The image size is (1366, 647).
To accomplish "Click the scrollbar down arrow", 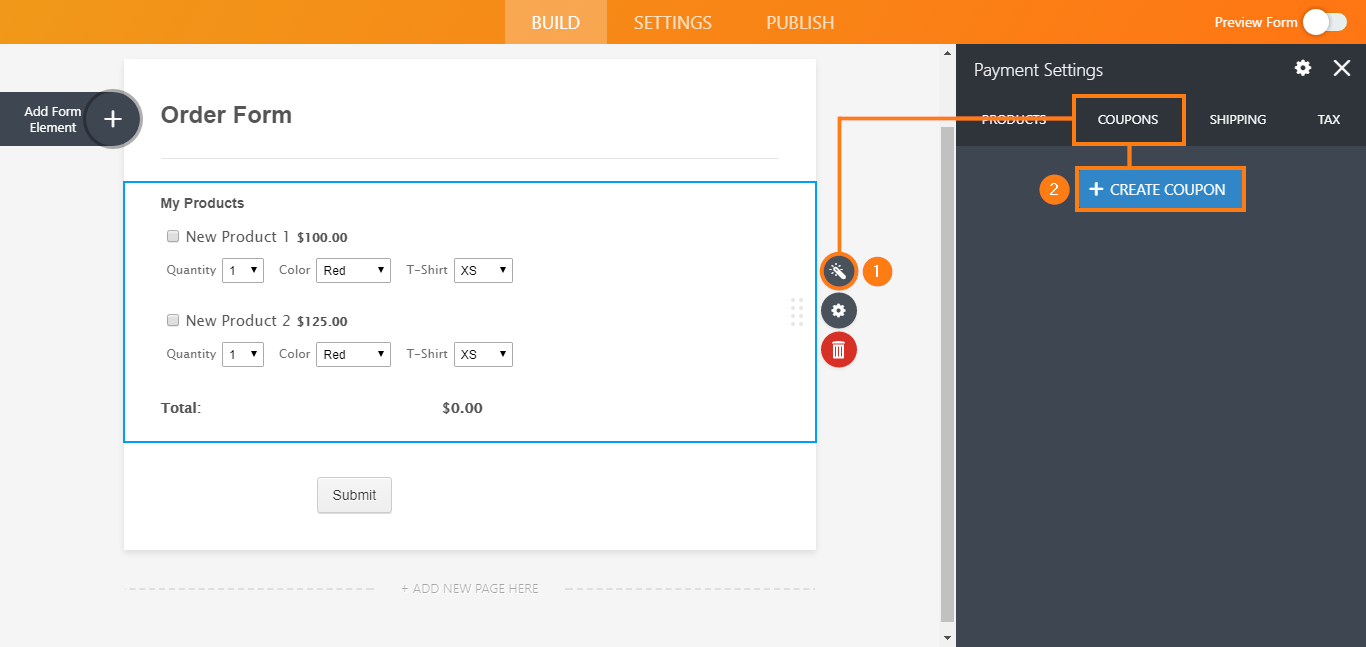I will [948, 637].
